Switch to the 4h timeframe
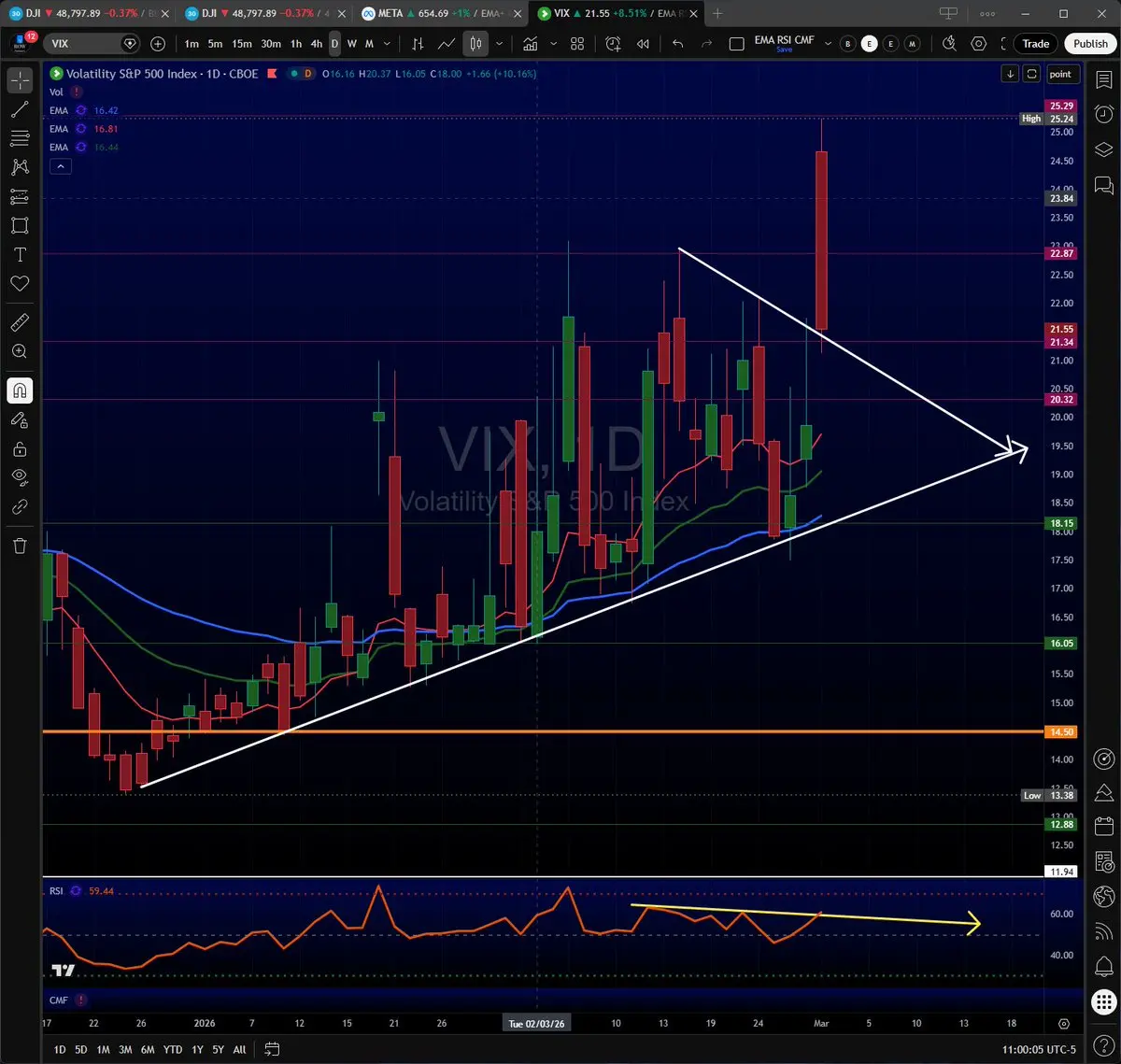This screenshot has width=1121, height=1064. click(316, 44)
